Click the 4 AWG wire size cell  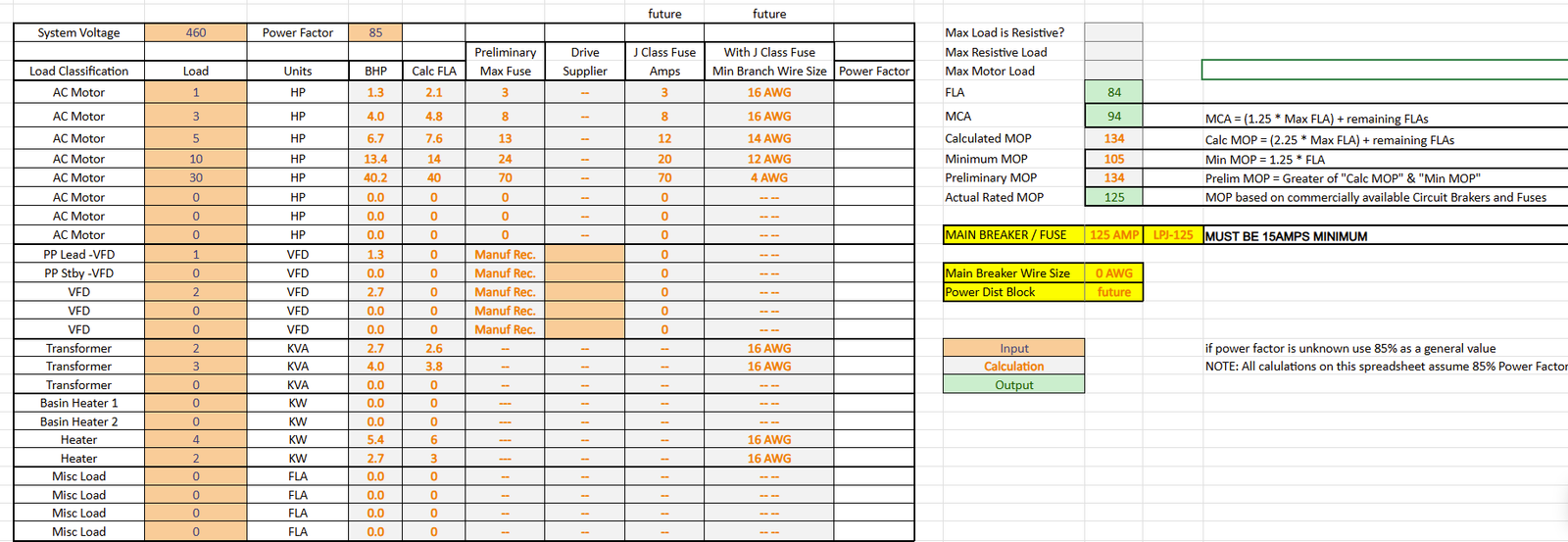click(x=769, y=177)
